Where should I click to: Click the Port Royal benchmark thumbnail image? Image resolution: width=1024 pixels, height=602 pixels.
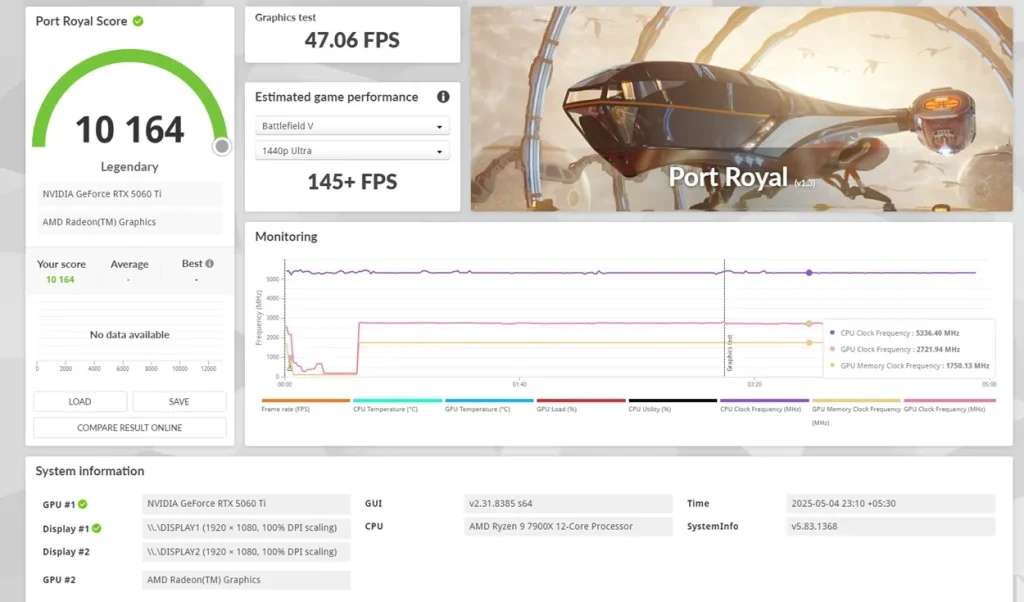pyautogui.click(x=741, y=109)
